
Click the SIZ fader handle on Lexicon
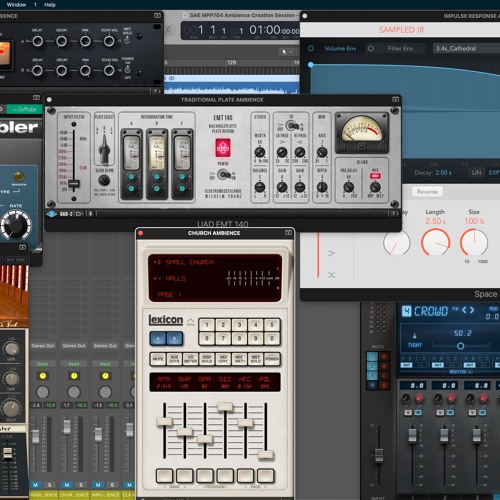pos(225,406)
